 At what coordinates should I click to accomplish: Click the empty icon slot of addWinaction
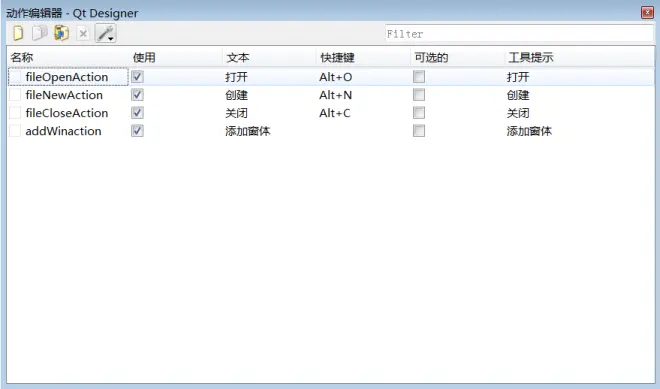coord(15,131)
